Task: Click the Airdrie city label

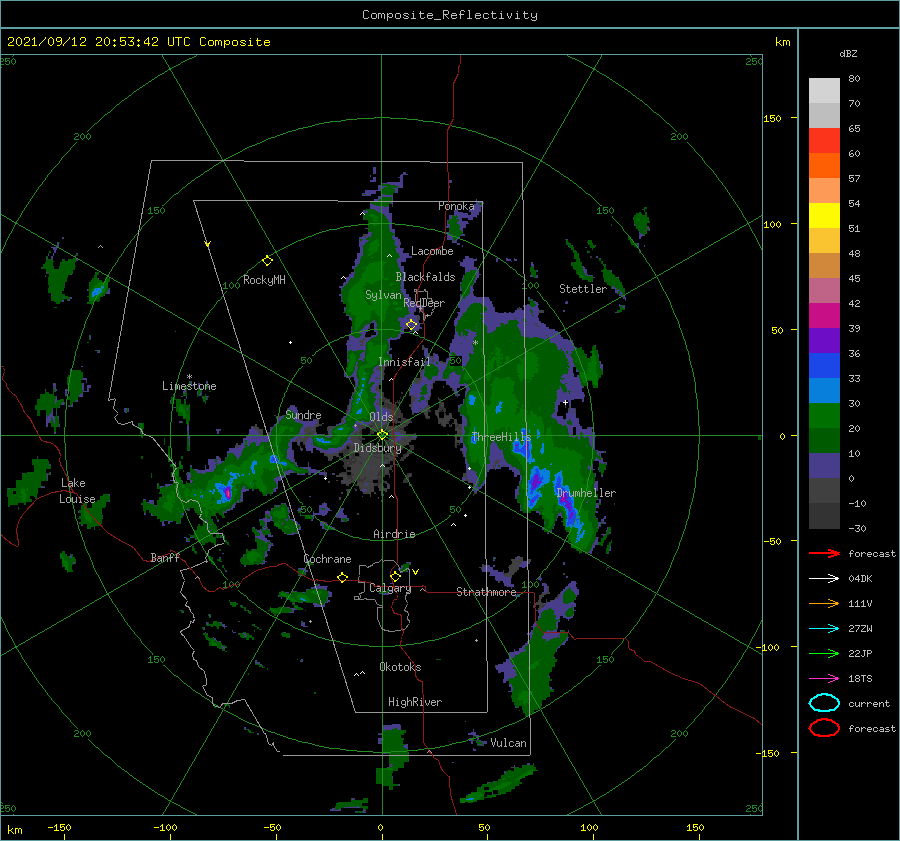Action: [x=394, y=534]
